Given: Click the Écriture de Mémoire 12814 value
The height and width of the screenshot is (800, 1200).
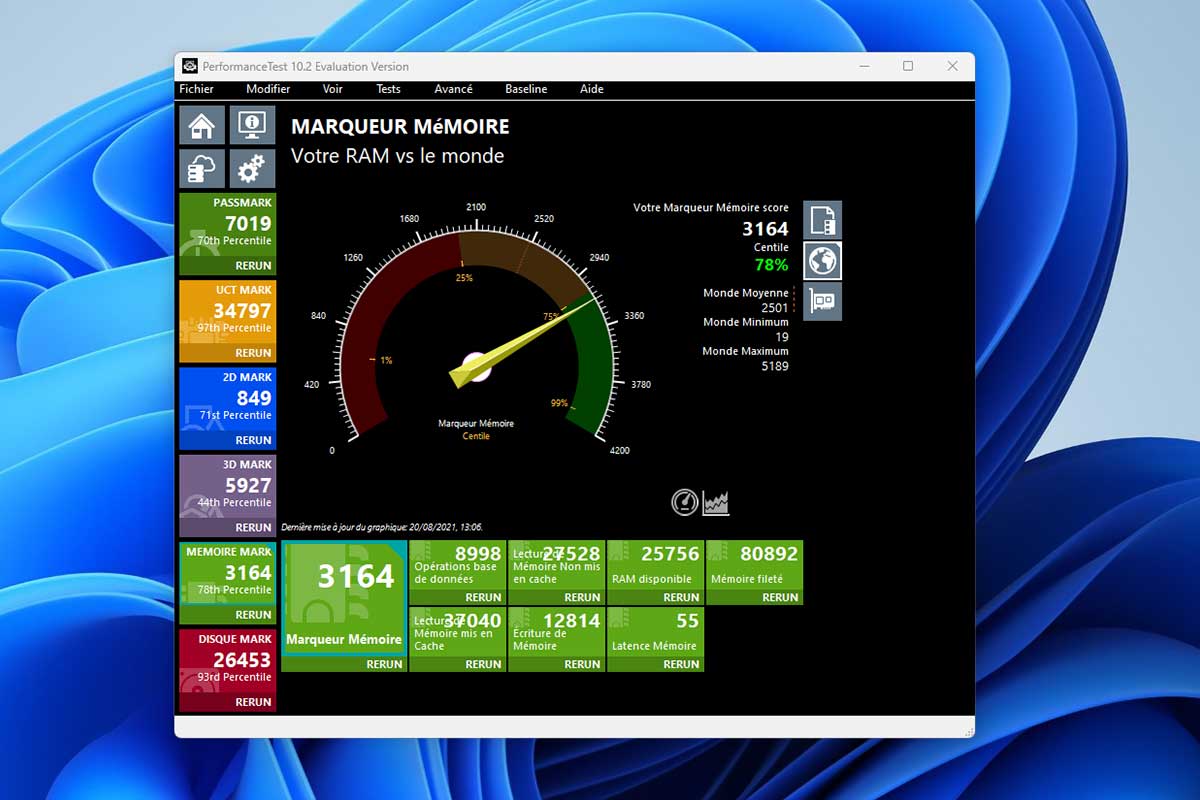Looking at the screenshot, I should click(571, 620).
